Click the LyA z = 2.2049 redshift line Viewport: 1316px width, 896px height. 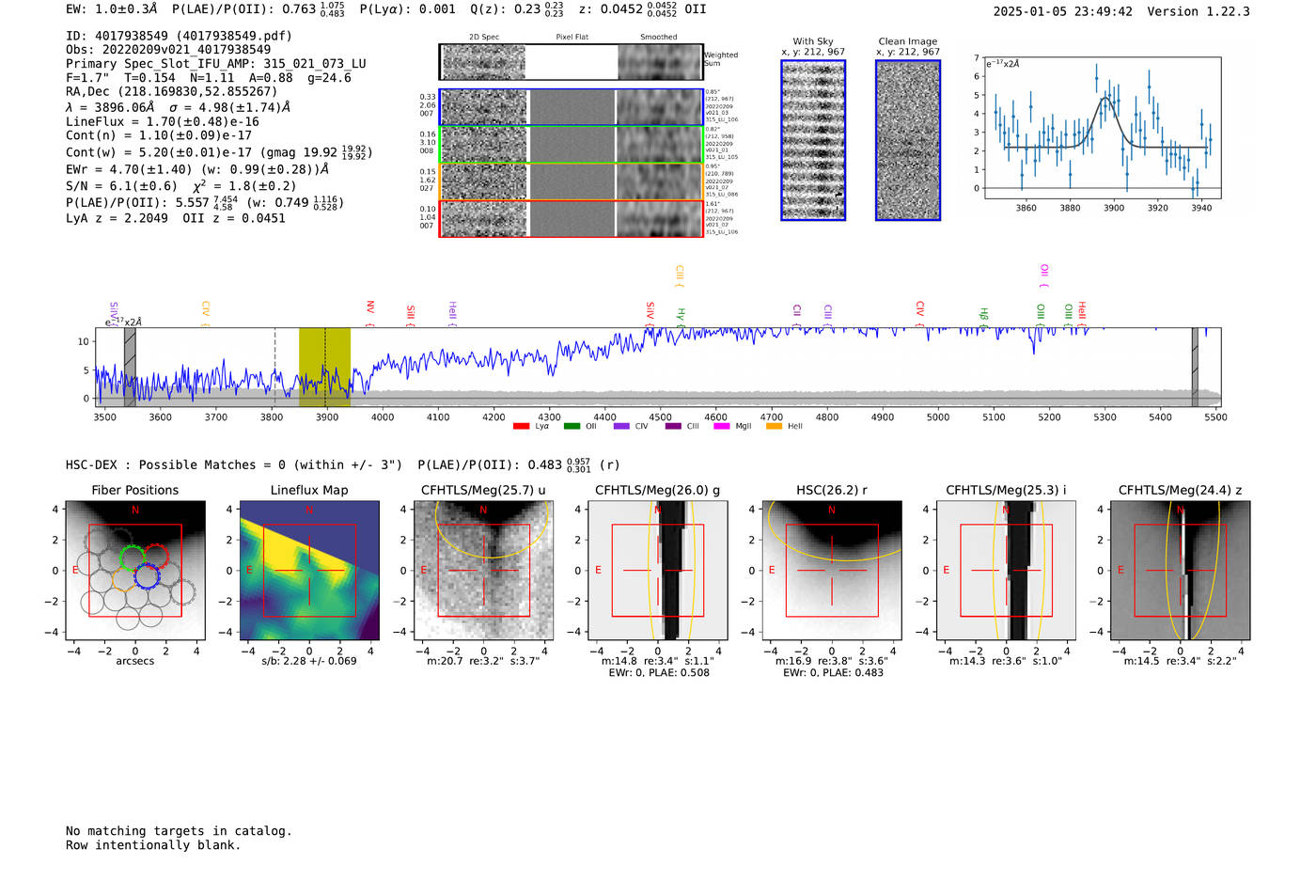tap(117, 218)
